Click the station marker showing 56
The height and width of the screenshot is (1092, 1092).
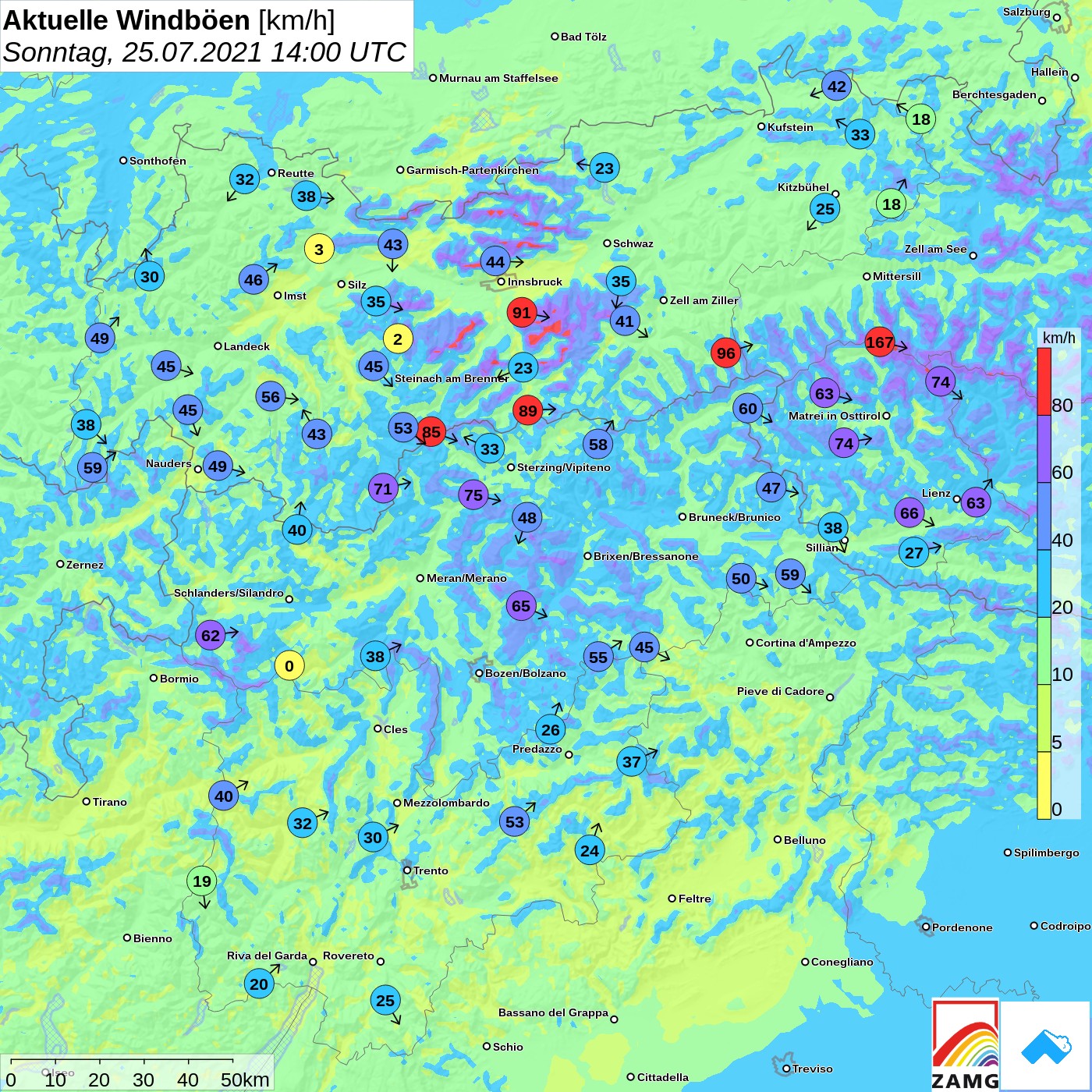pos(271,397)
